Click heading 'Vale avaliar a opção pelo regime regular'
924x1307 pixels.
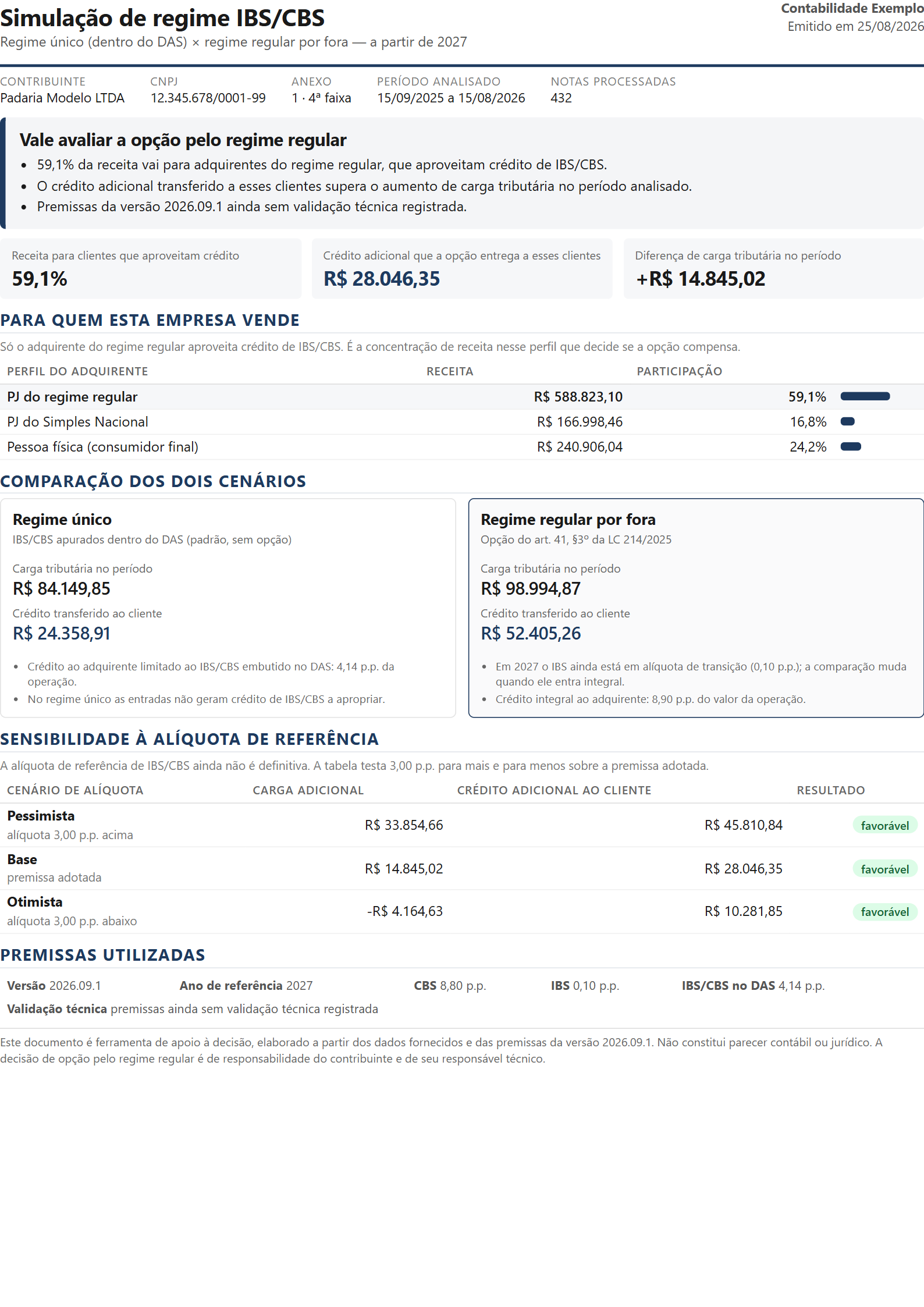(183, 140)
